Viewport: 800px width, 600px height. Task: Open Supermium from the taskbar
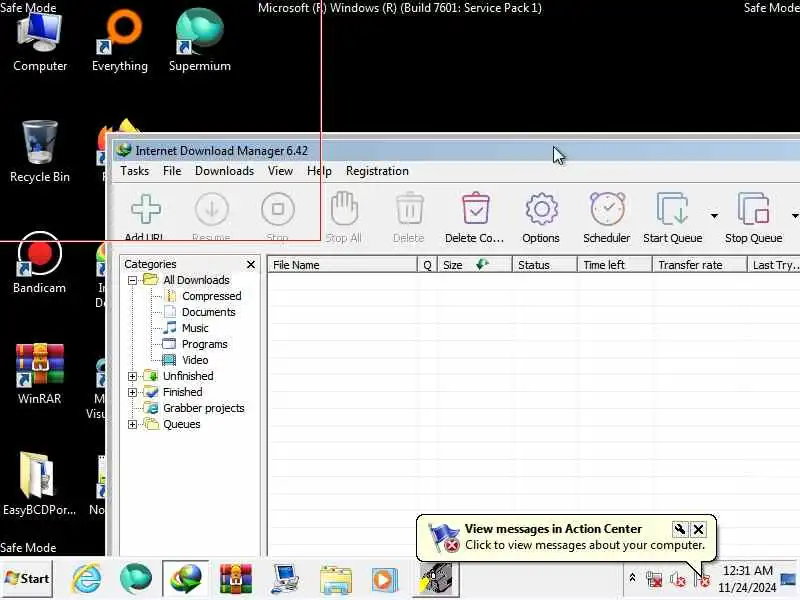tap(136, 579)
